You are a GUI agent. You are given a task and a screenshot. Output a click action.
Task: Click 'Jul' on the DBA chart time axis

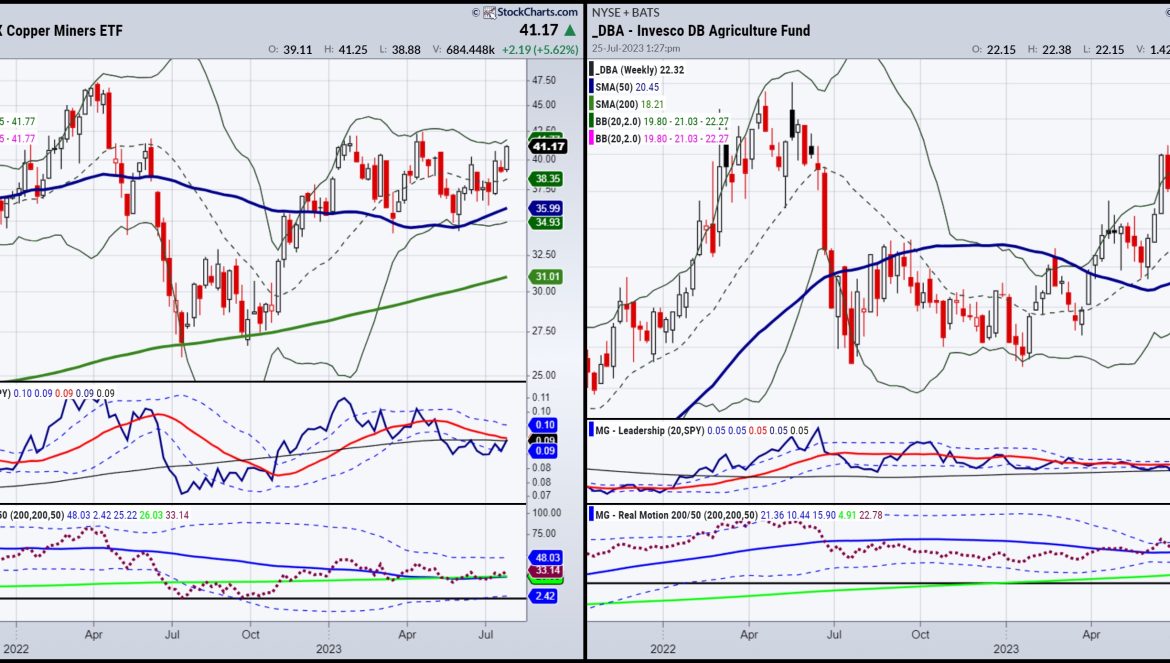tap(833, 635)
